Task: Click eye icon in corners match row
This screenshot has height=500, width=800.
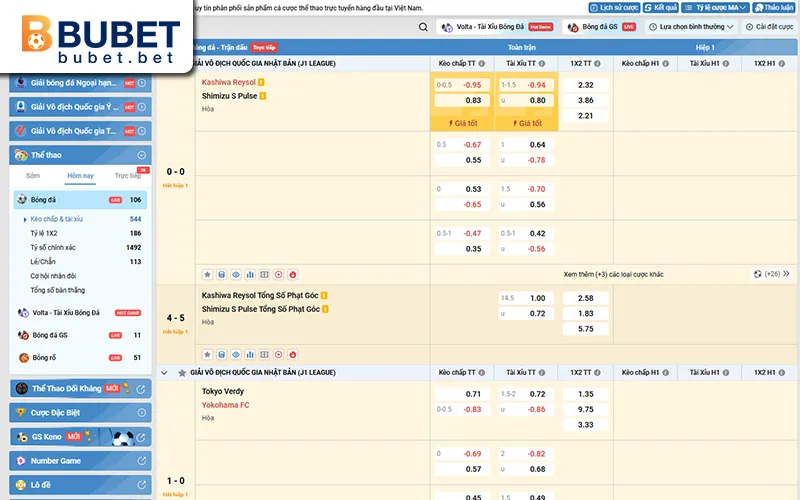Action: click(236, 355)
